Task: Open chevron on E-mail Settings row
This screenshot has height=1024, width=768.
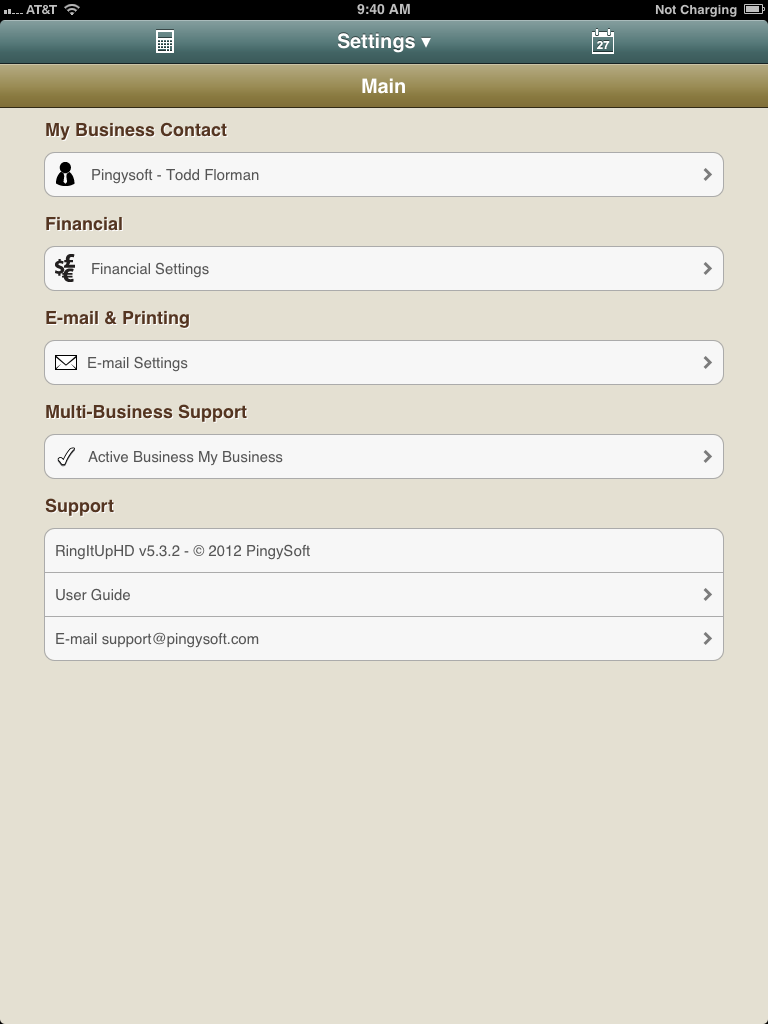Action: [707, 362]
